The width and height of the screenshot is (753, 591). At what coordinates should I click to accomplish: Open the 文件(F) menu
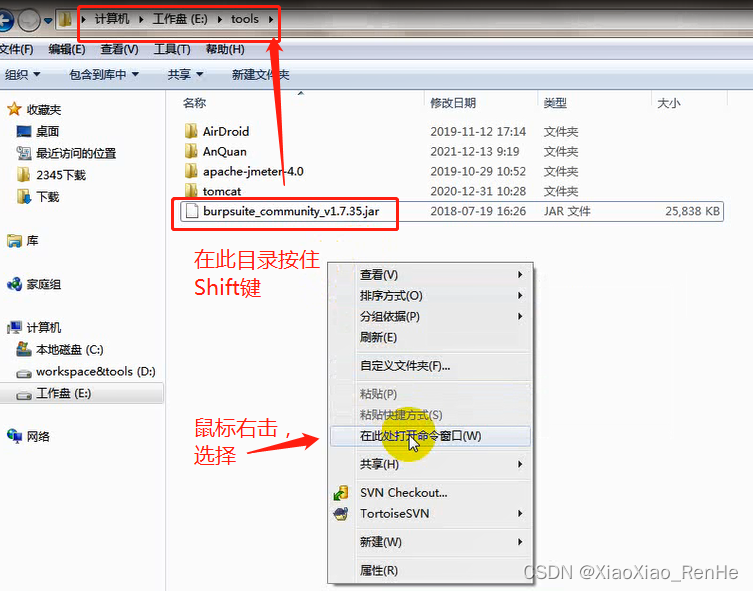pyautogui.click(x=16, y=49)
